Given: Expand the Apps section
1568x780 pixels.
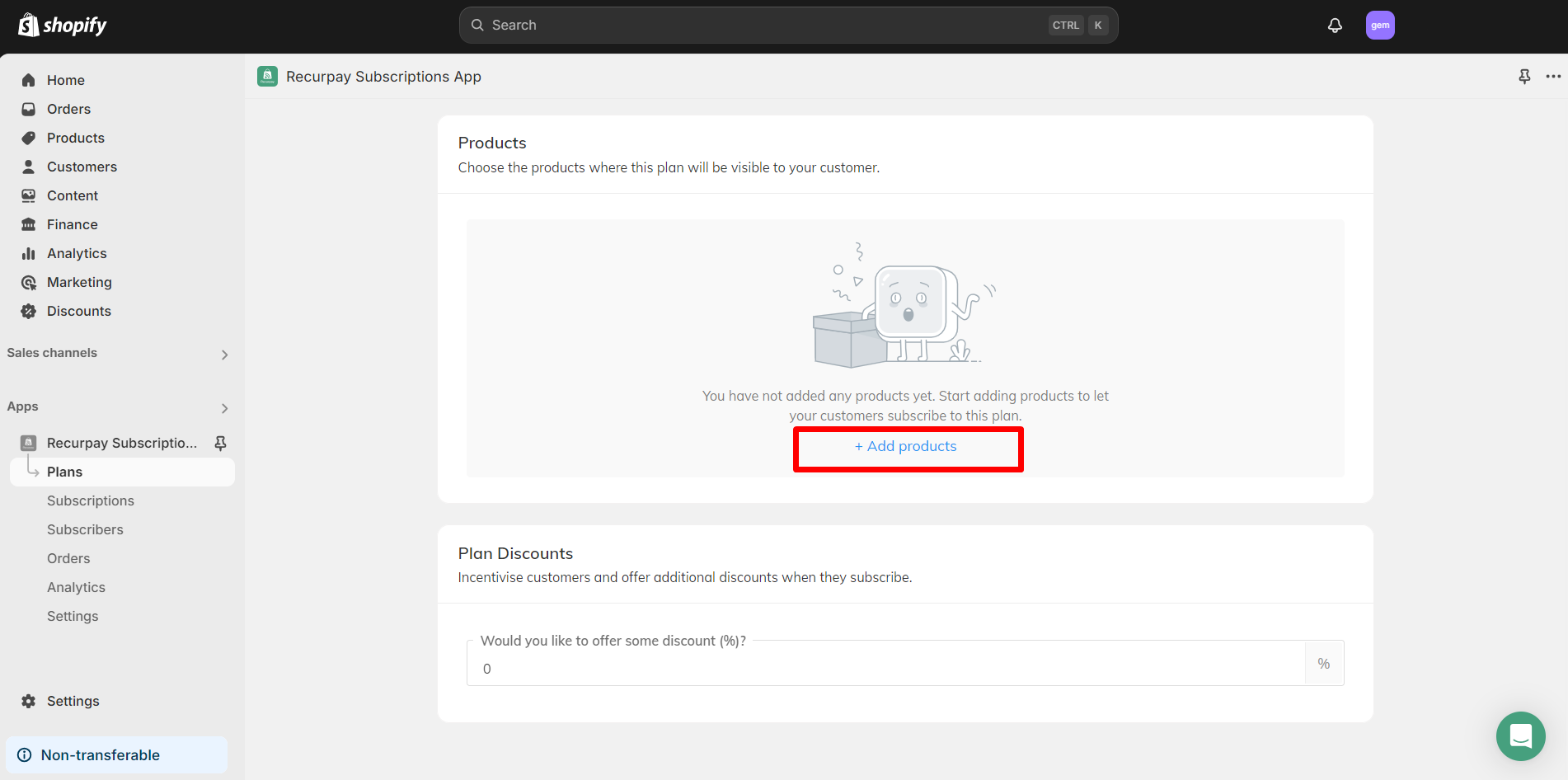Looking at the screenshot, I should [x=224, y=408].
